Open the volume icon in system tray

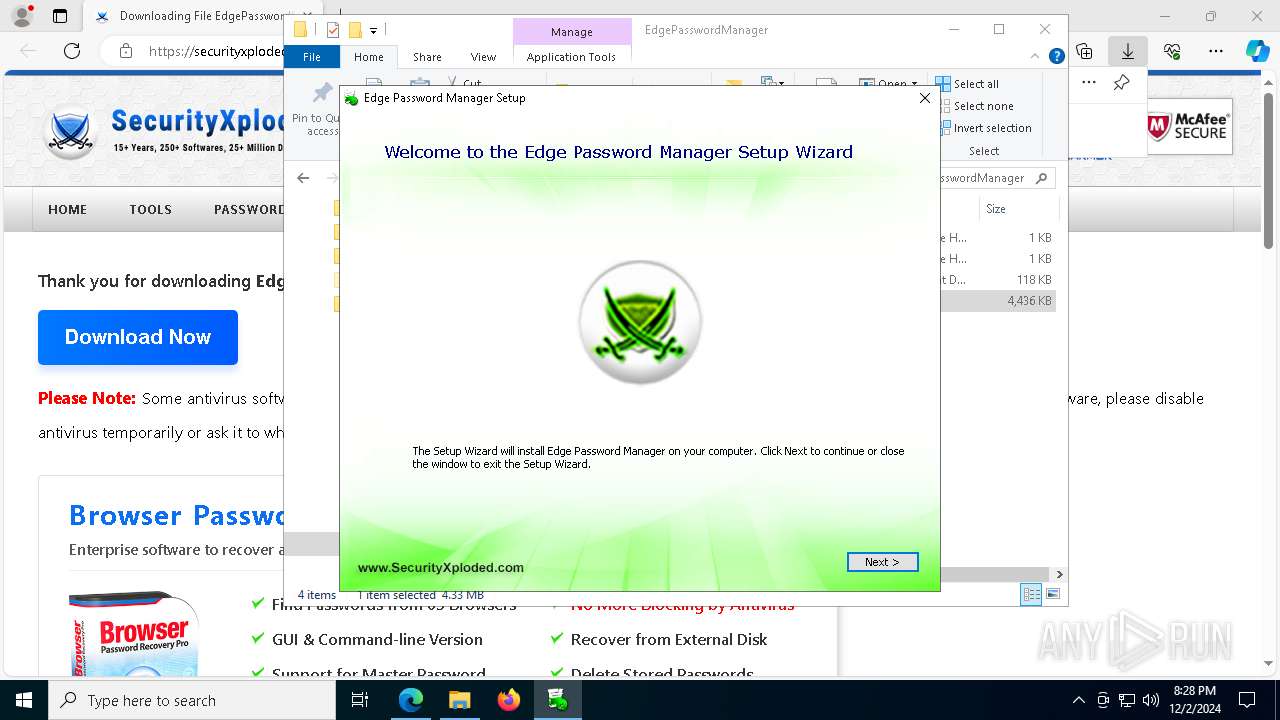1150,700
